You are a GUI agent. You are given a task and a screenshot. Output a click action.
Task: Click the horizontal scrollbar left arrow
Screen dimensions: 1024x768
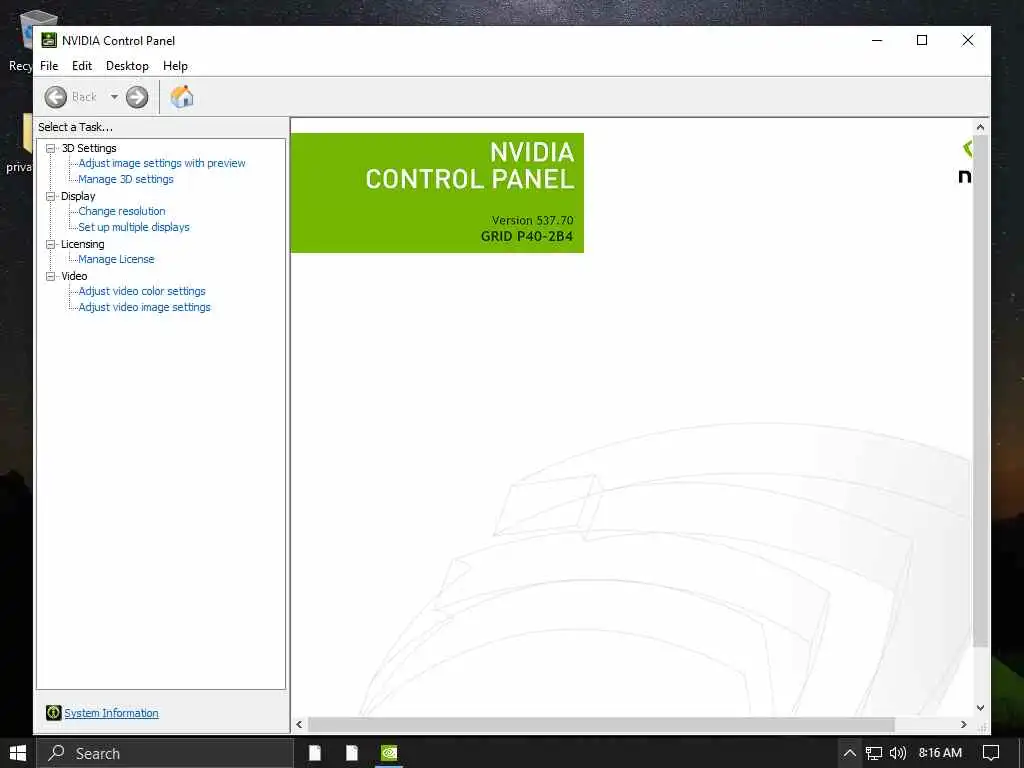click(x=299, y=724)
